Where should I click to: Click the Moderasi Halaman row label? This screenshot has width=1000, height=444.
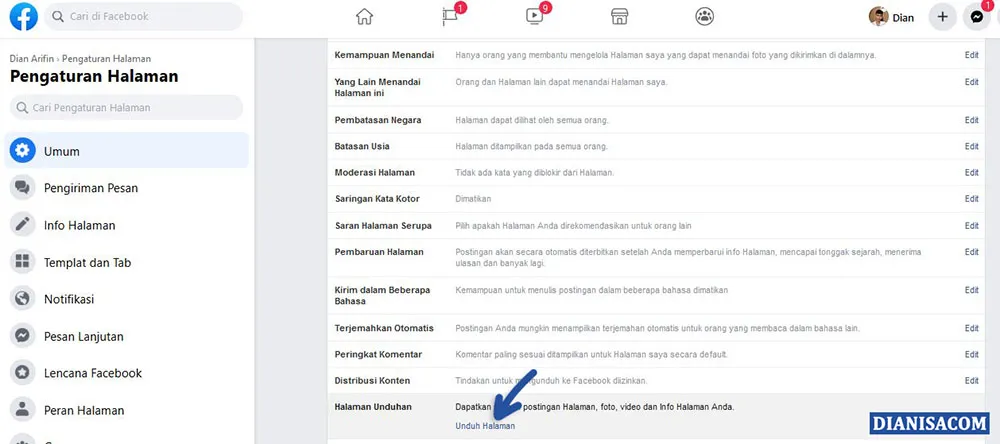point(374,172)
